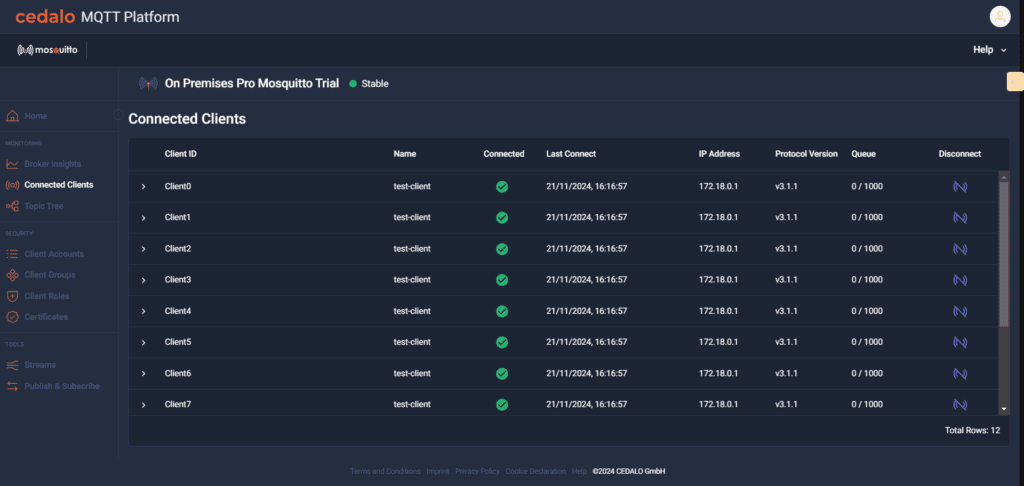This screenshot has height=486, width=1024.
Task: Collapse the sidebar with the round arrow button
Action: (118, 114)
